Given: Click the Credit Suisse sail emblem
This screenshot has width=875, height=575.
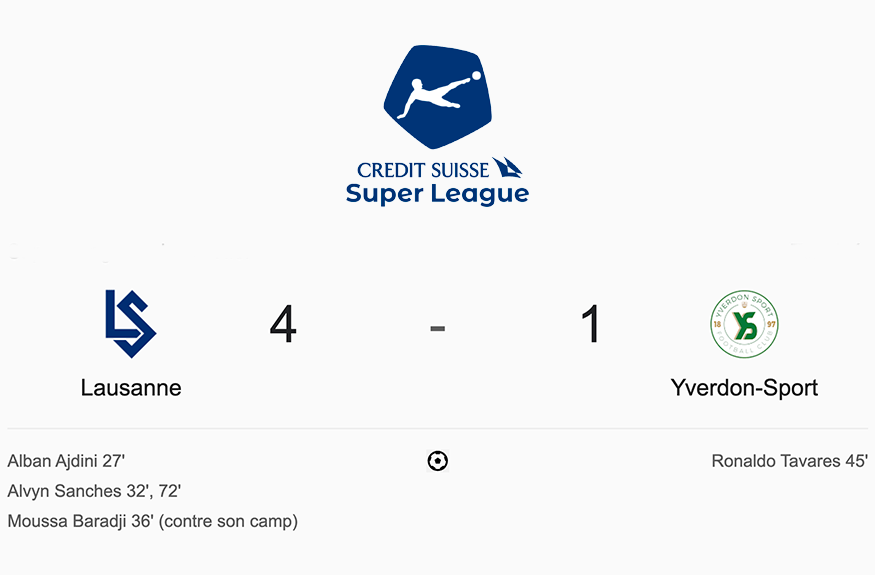Looking at the screenshot, I should pyautogui.click(x=507, y=167).
